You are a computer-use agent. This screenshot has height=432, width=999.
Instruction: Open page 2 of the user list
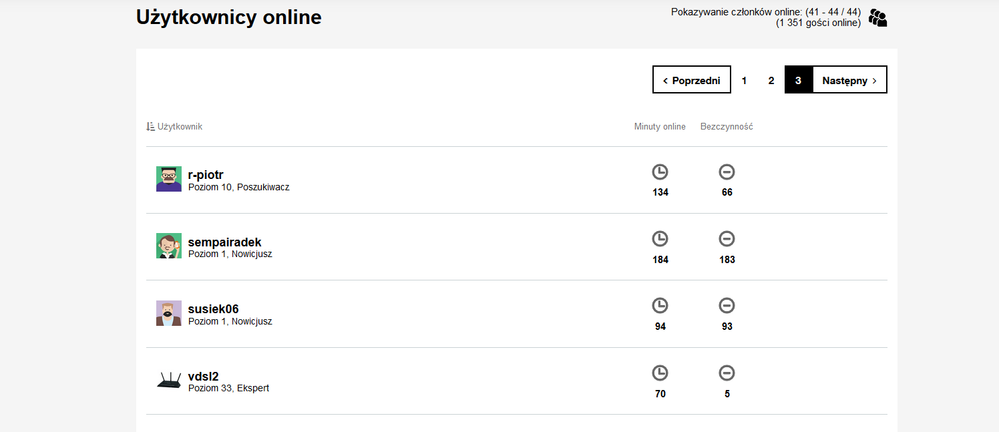(771, 80)
